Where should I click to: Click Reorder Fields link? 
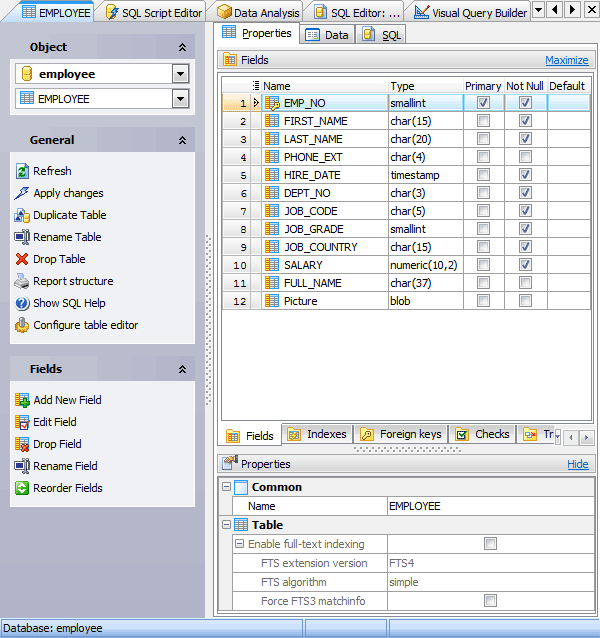point(68,488)
